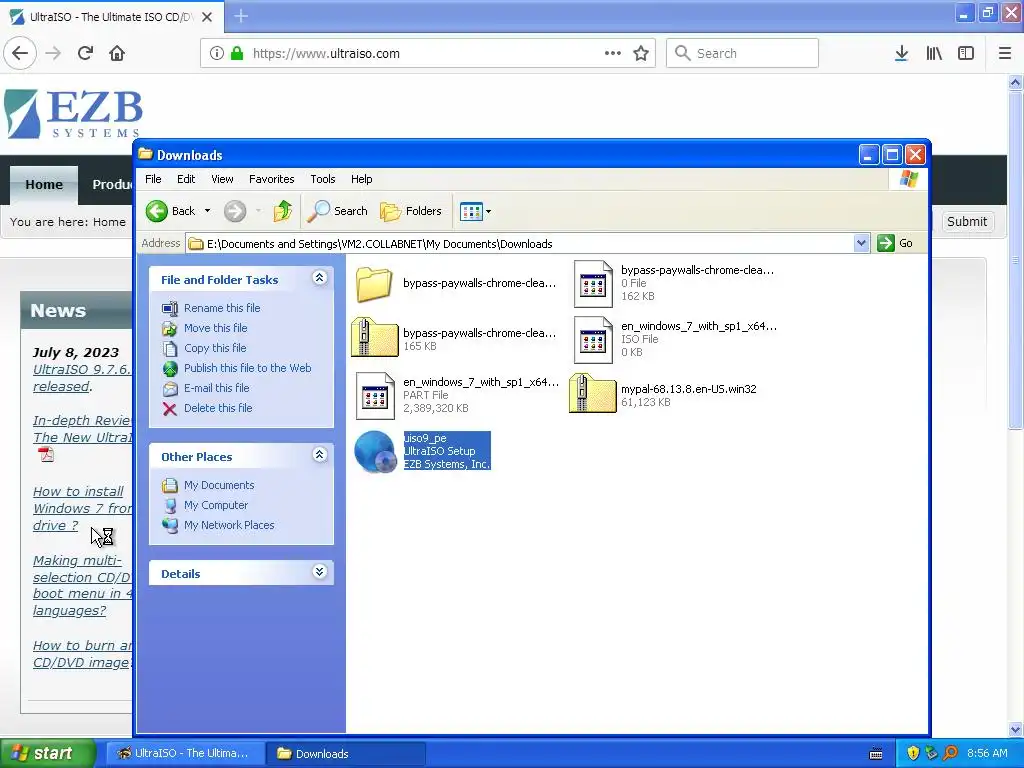This screenshot has height=768, width=1024.
Task: Open Firefox downloads arrow icon
Action: 901,54
